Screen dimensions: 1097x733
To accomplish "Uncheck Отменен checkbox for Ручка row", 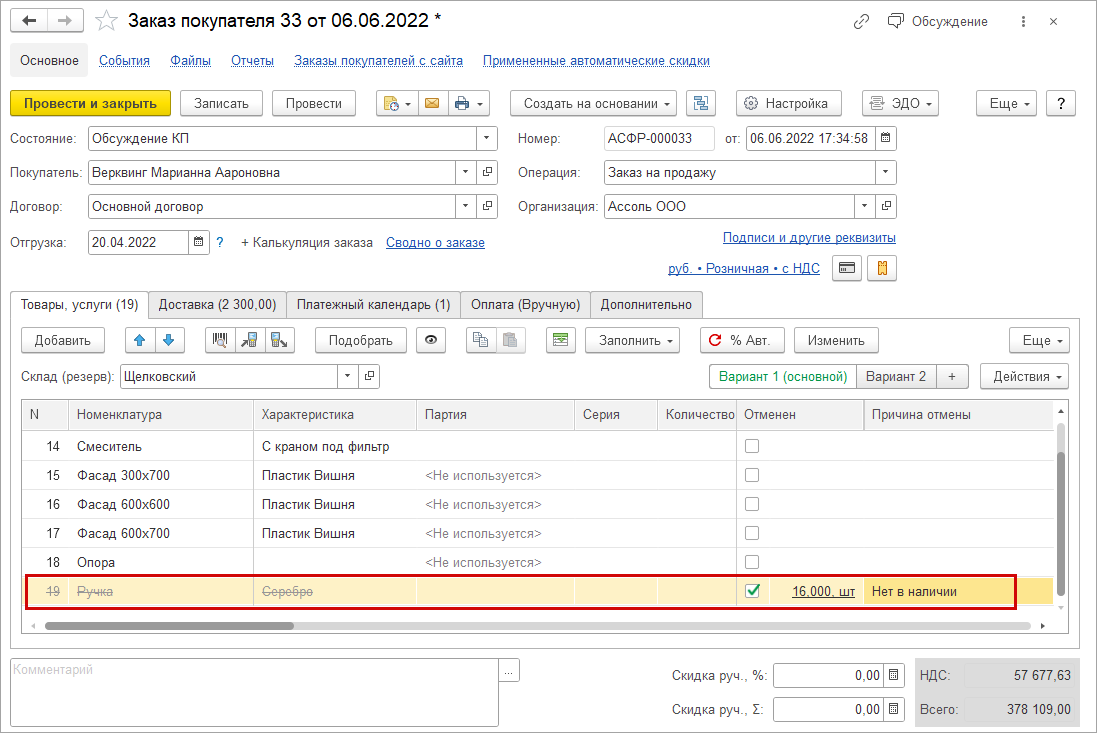I will pyautogui.click(x=752, y=591).
